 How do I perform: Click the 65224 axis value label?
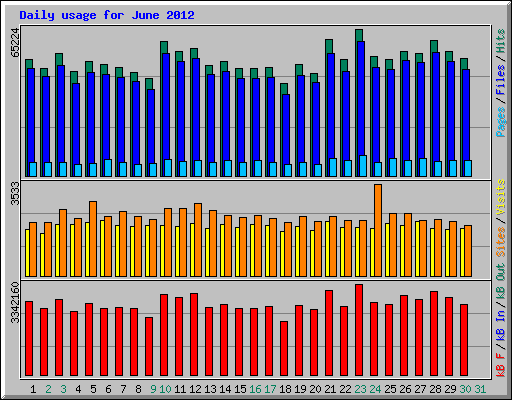15,43
